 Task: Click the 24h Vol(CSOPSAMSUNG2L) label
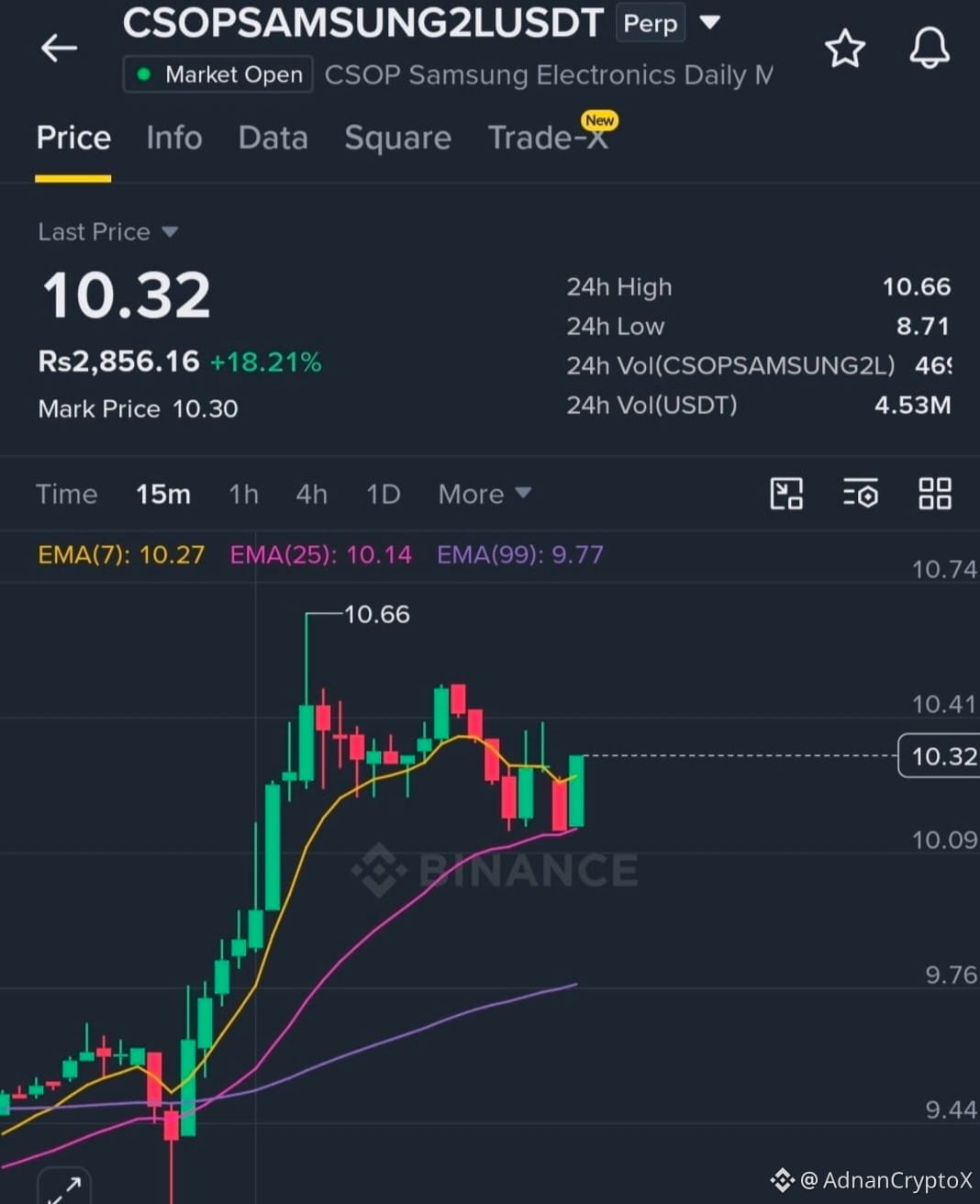coord(730,365)
